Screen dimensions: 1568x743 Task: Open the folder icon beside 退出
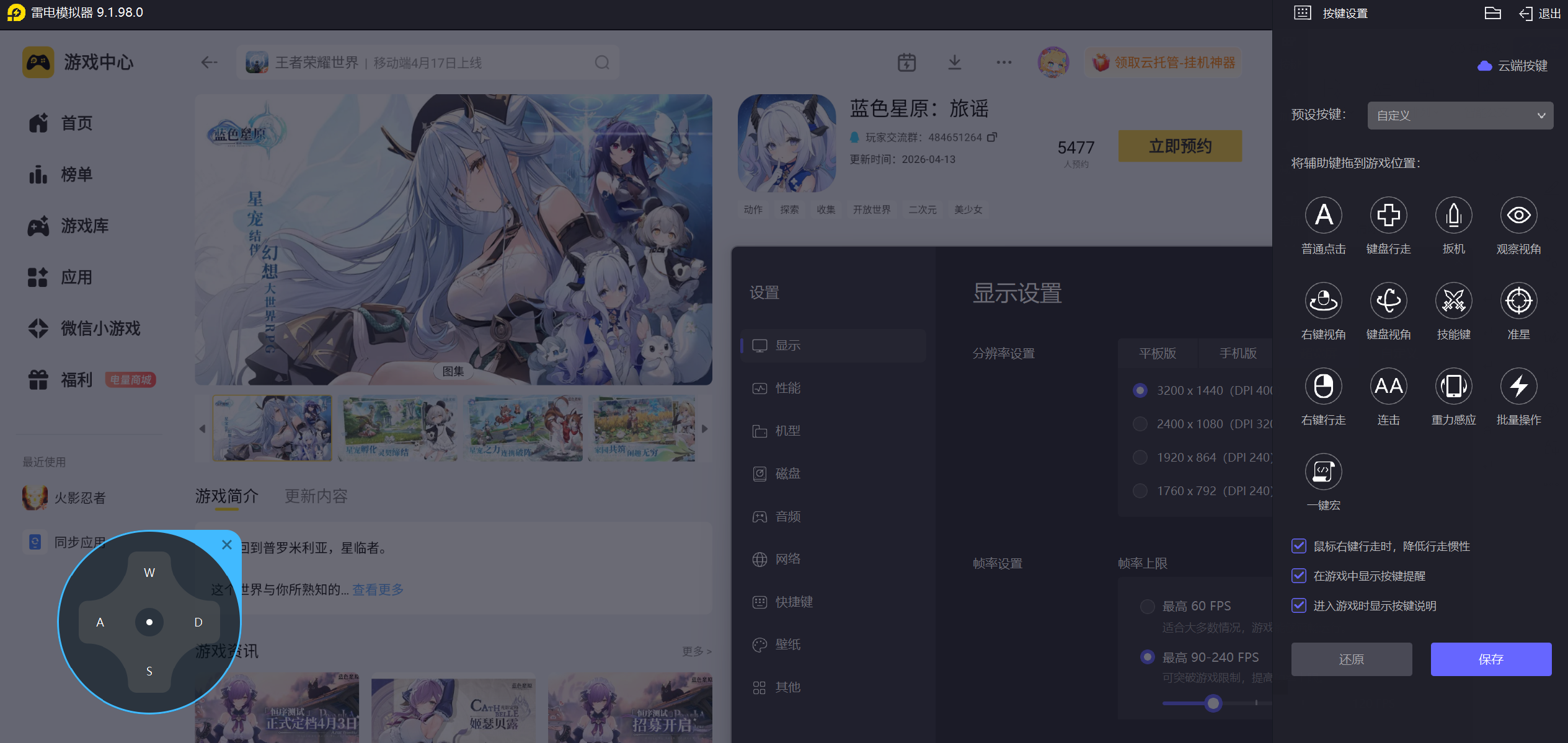(x=1492, y=13)
